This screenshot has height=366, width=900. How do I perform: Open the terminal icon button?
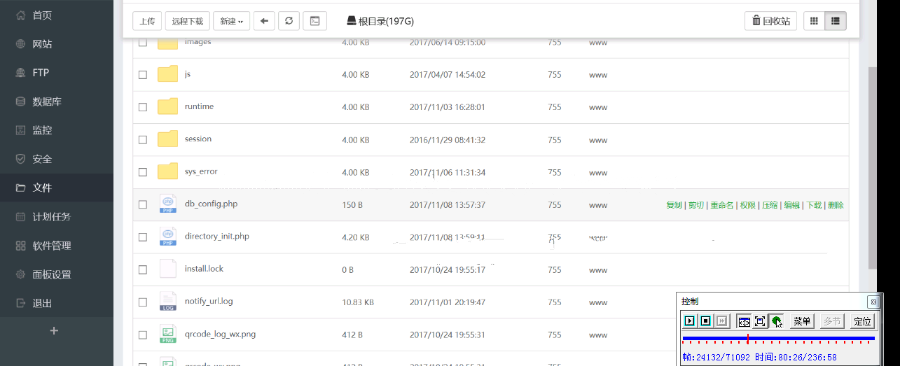pyautogui.click(x=315, y=21)
